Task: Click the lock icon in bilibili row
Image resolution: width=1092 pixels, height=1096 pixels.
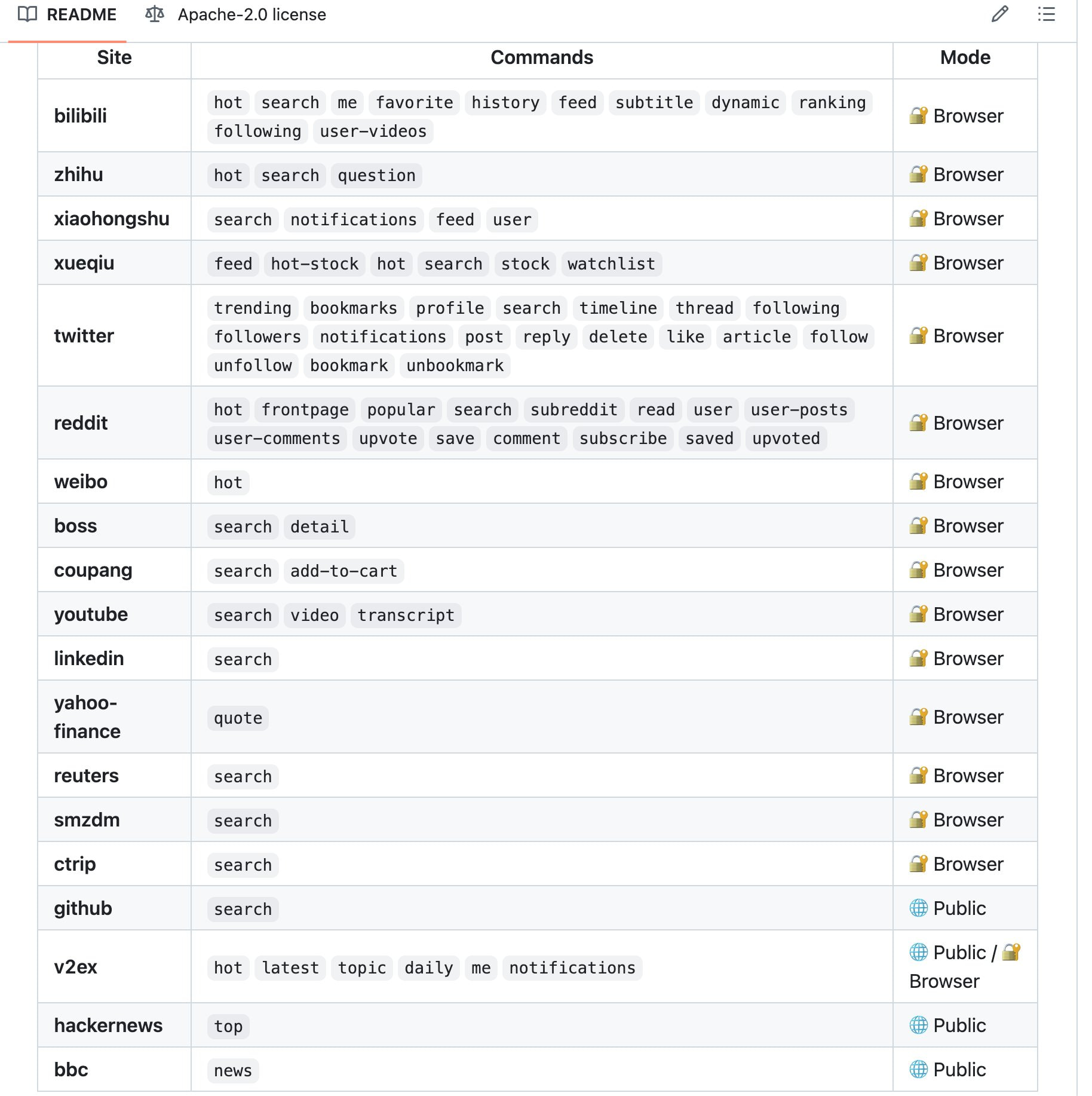Action: coord(918,115)
